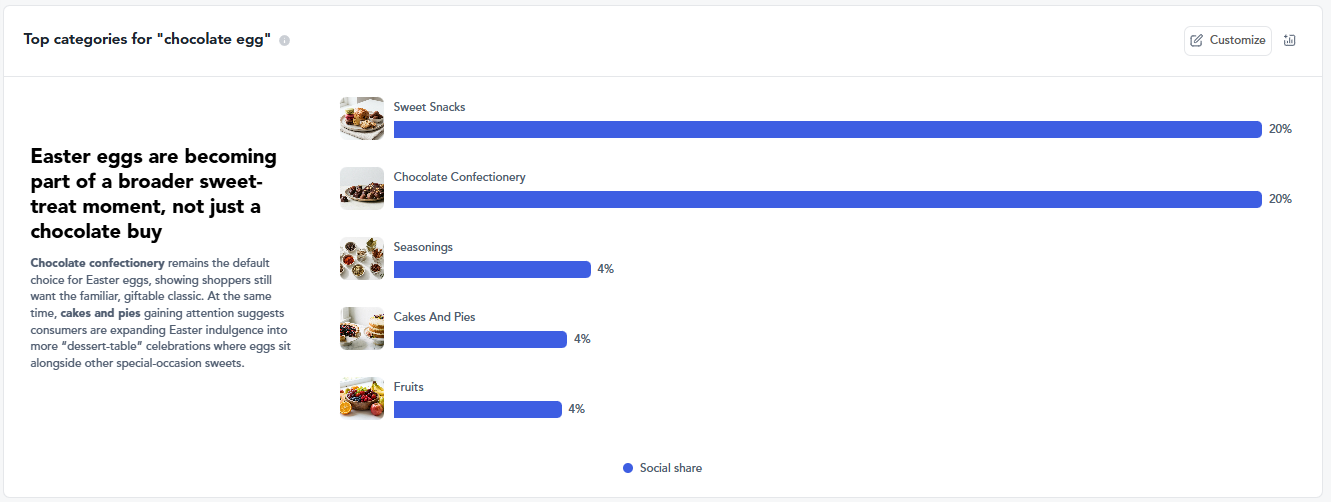
Task: Toggle the Social share legend label
Action: pyautogui.click(x=670, y=468)
